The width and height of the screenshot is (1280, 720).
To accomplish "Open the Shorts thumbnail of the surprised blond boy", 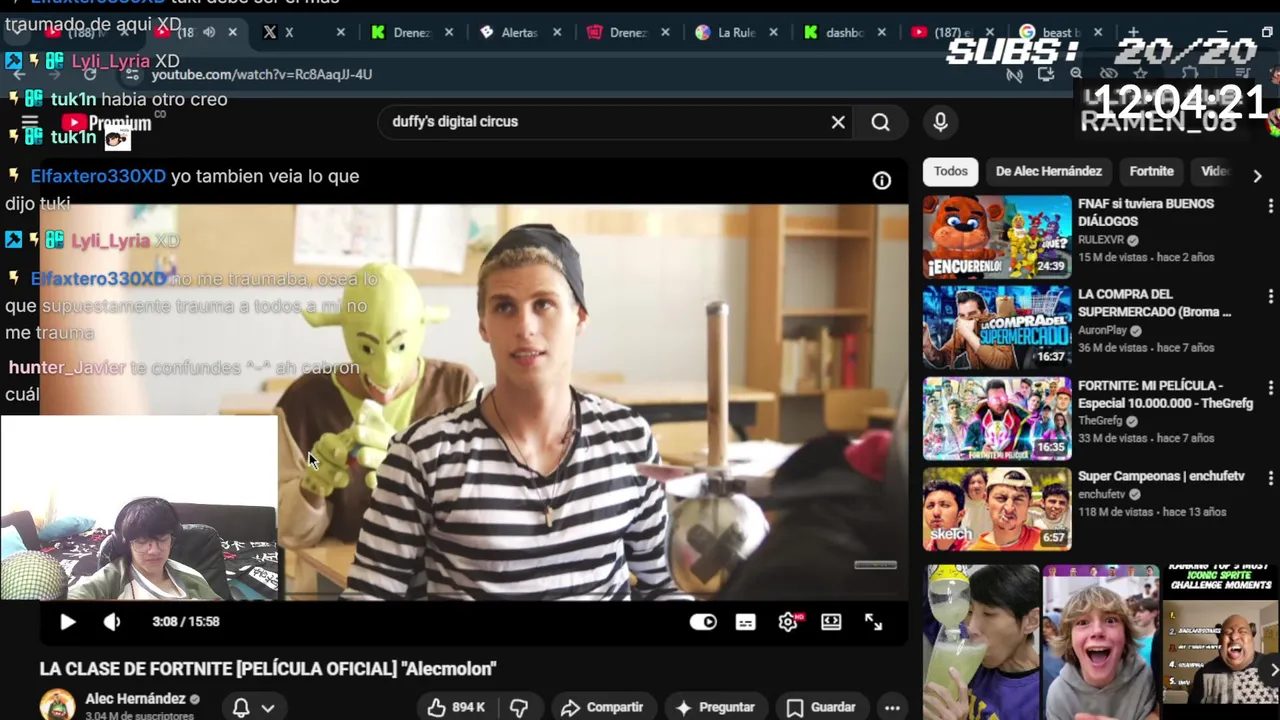I will coord(1101,642).
